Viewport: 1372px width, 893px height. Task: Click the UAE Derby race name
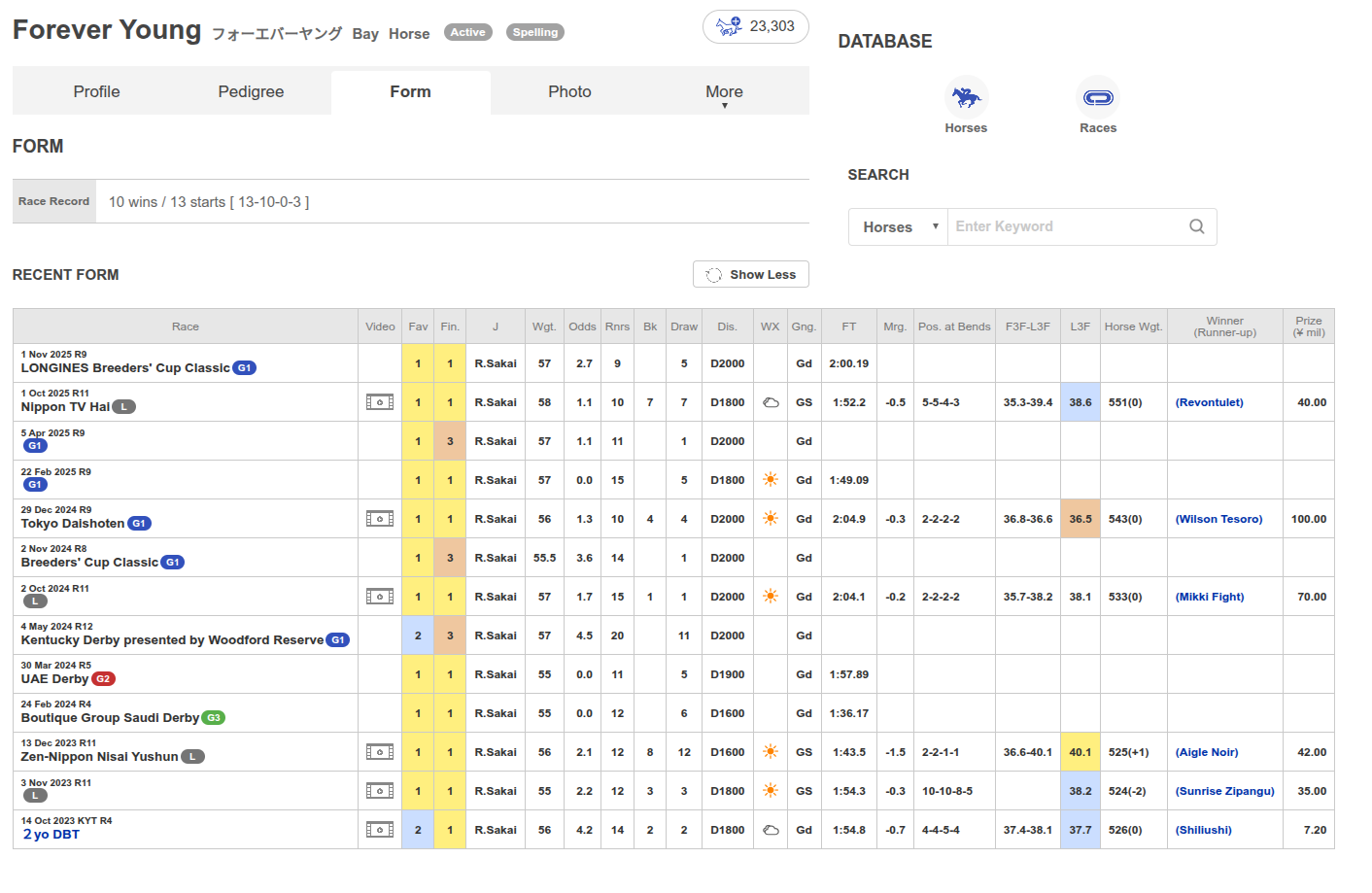coord(54,679)
